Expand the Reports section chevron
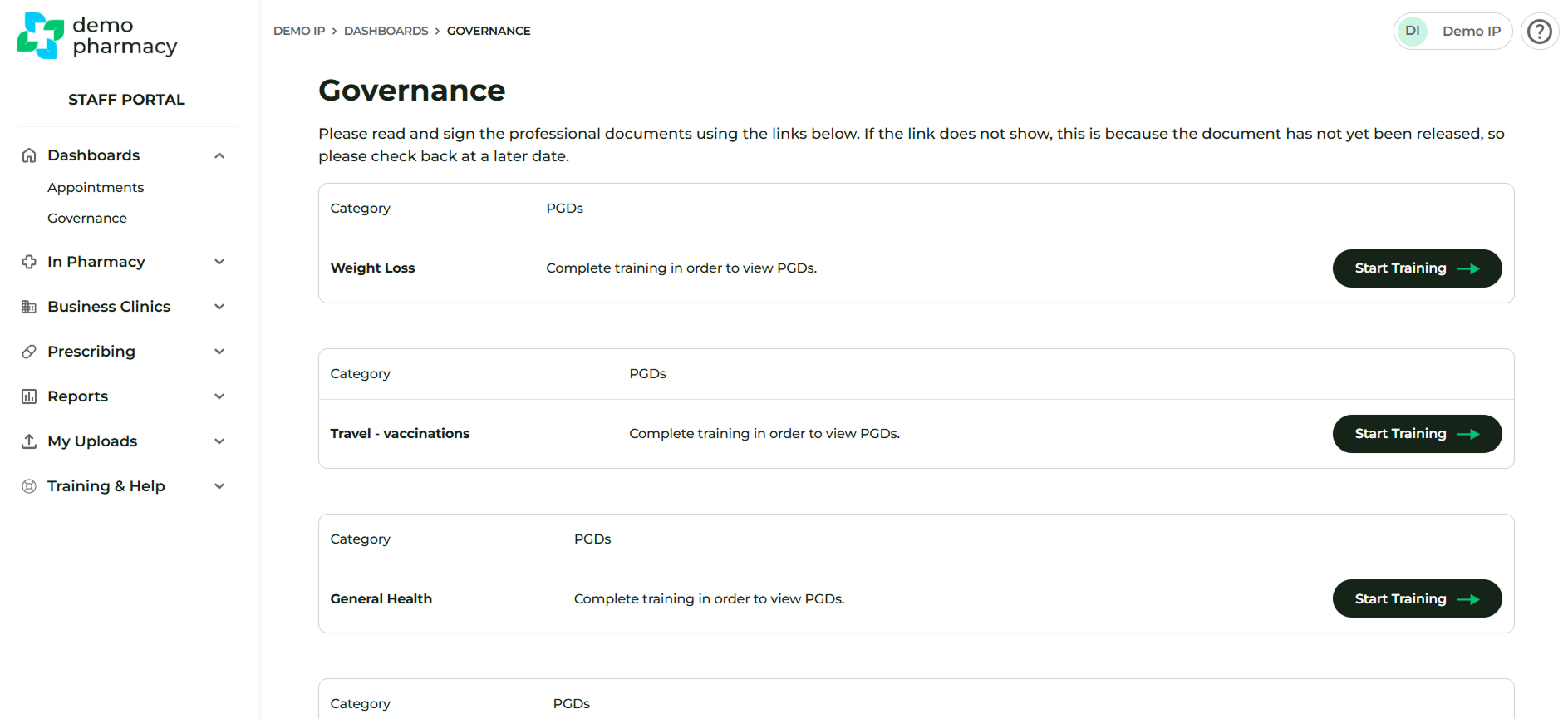This screenshot has height=719, width=1568. (x=219, y=396)
